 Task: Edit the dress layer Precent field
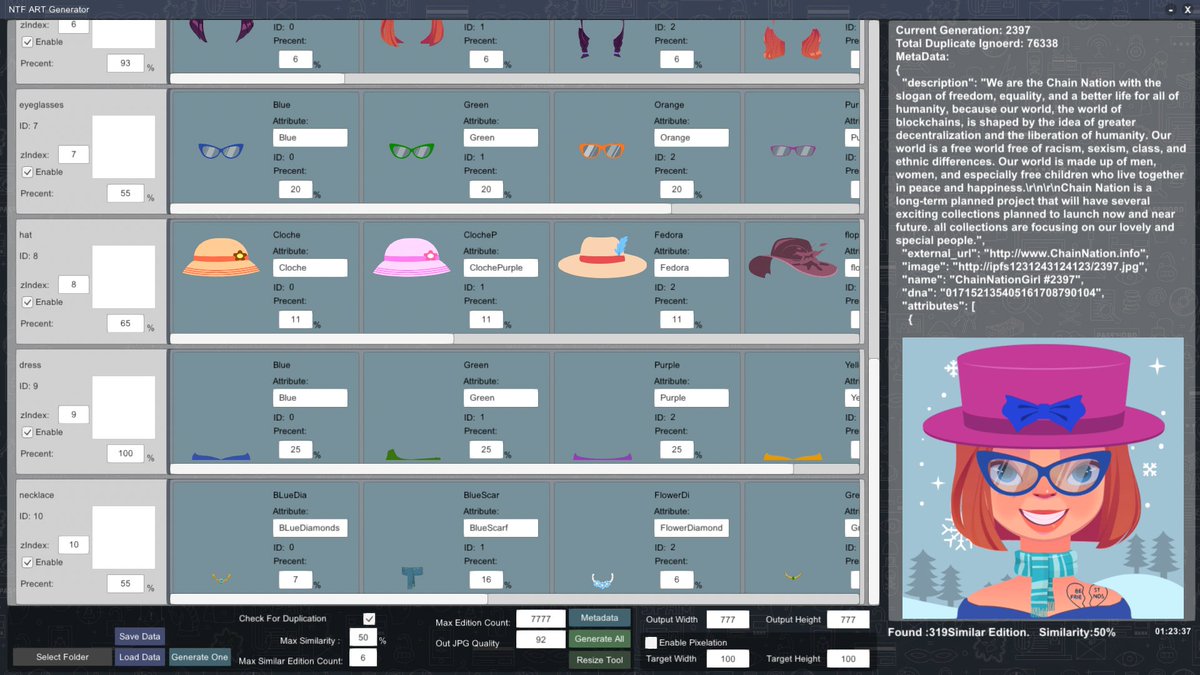[x=125, y=454]
